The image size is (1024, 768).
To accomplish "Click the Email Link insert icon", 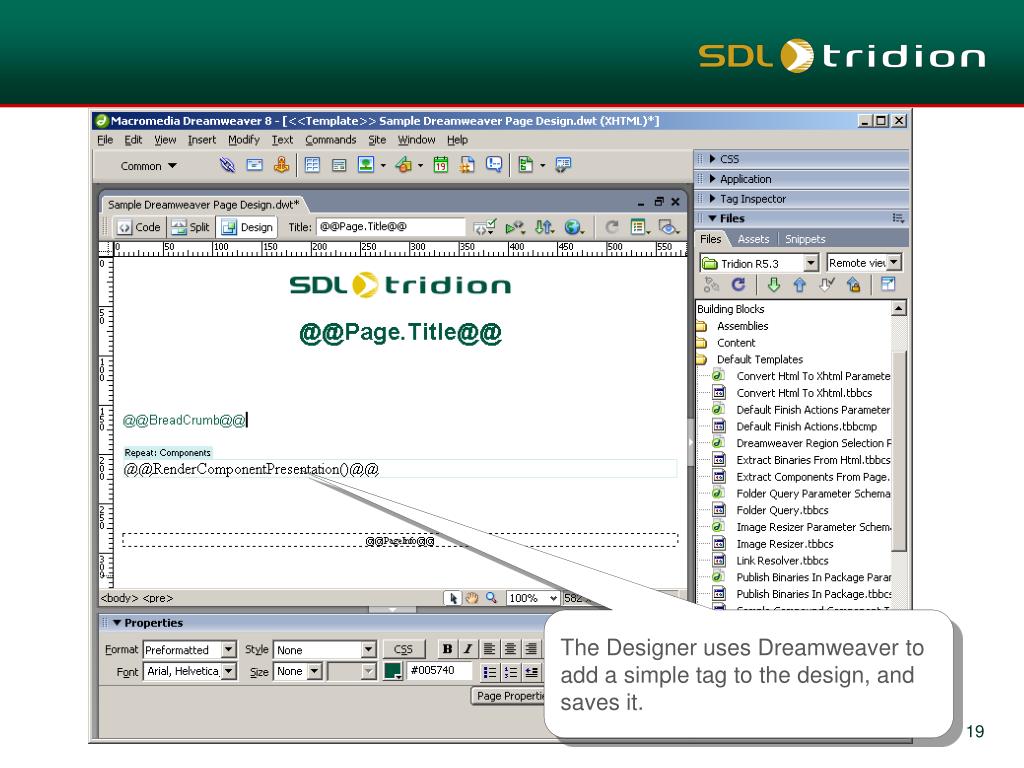I will [x=254, y=165].
